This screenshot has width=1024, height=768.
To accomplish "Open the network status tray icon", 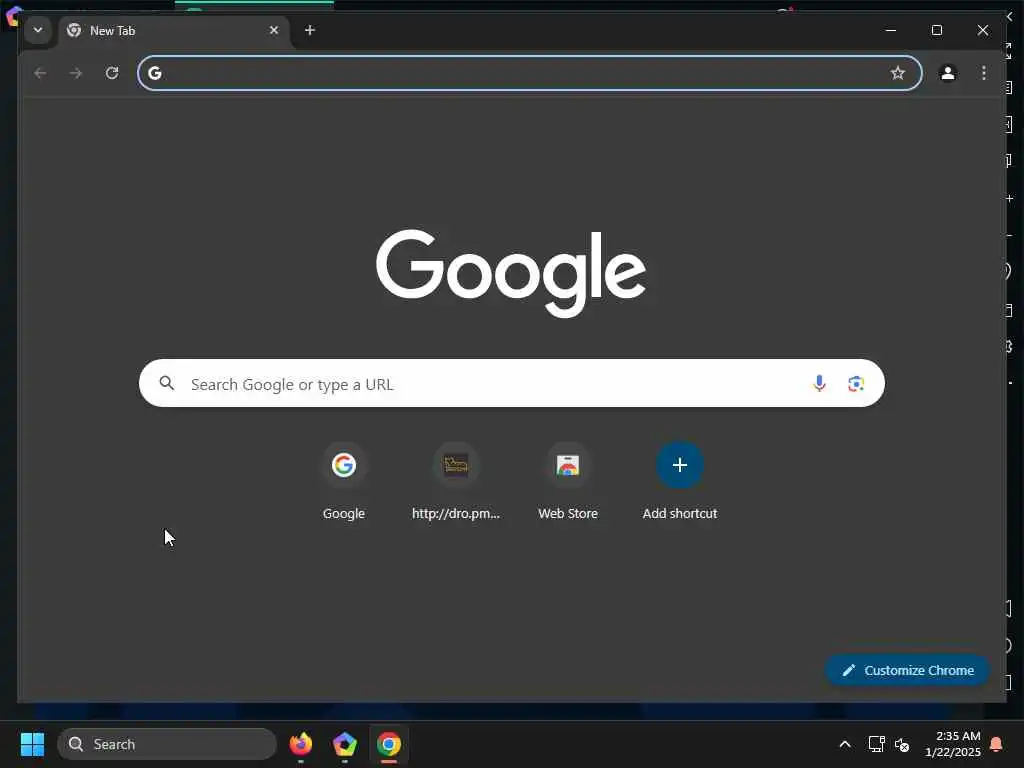I will (876, 744).
